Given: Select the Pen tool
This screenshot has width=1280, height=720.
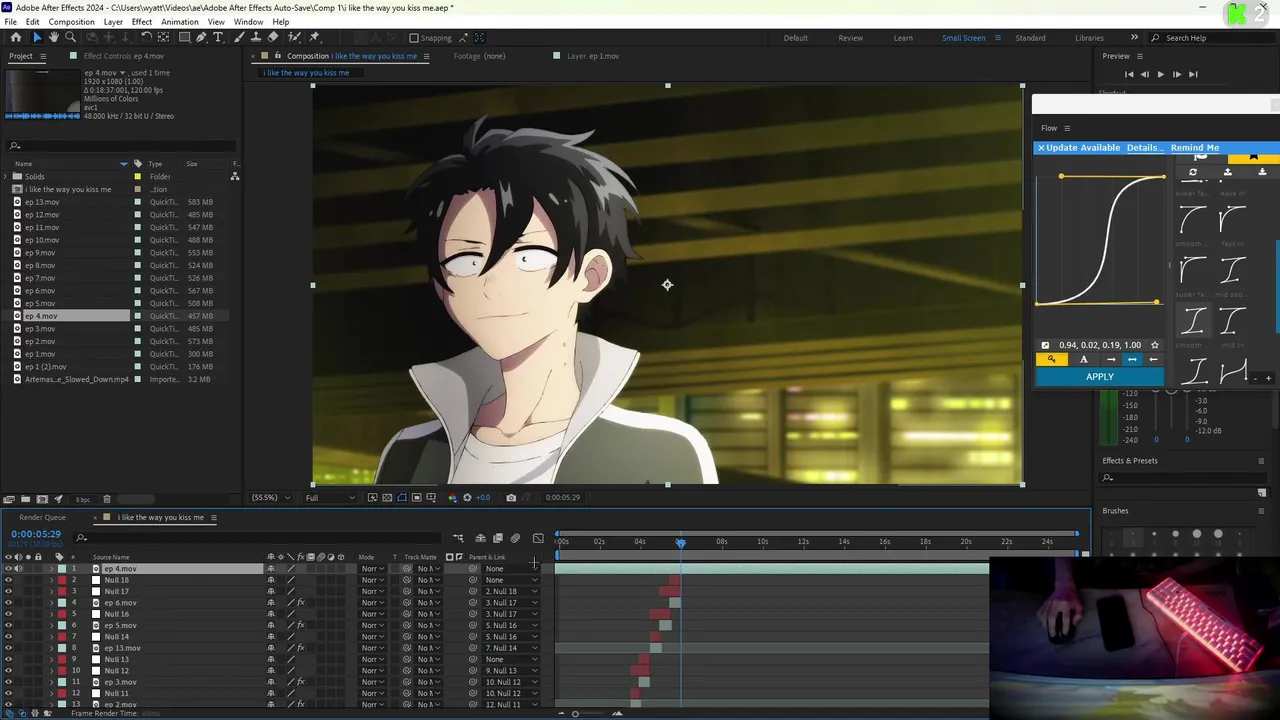Looking at the screenshot, I should point(201,37).
